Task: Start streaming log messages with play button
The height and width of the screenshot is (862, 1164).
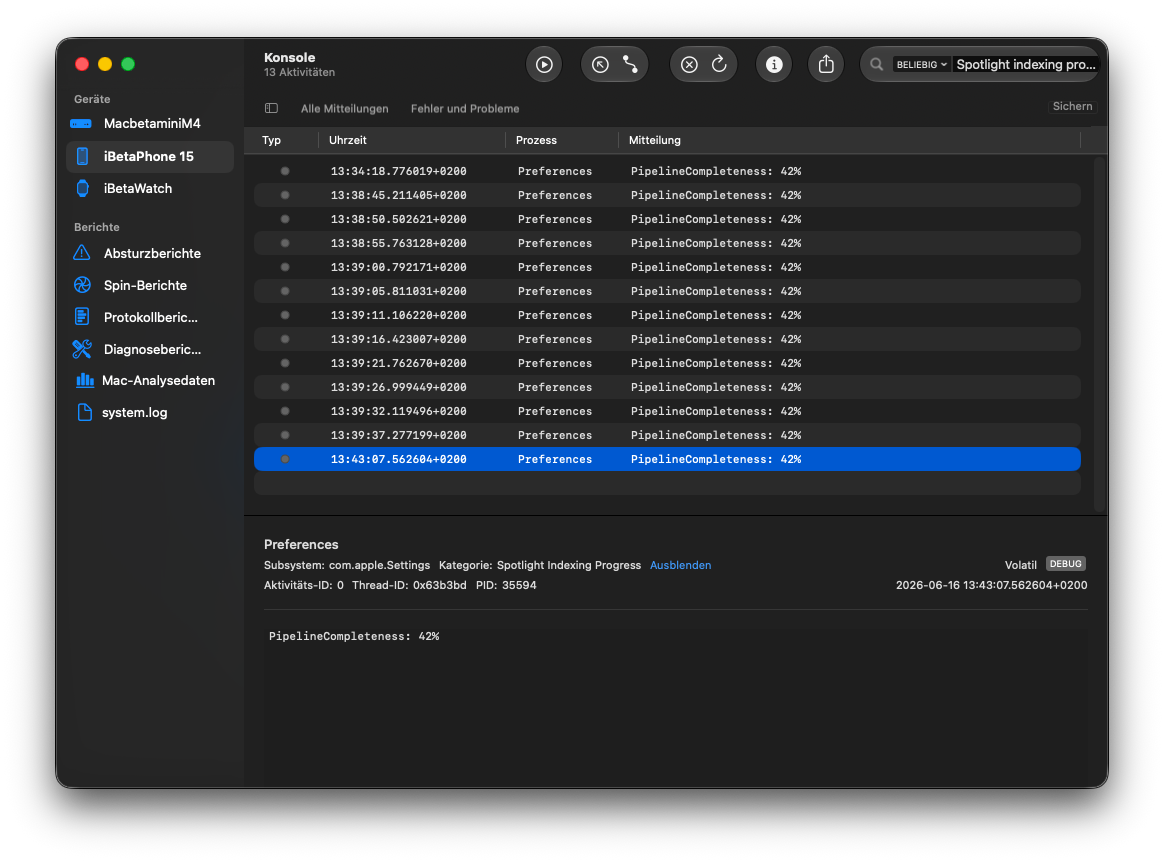Action: tap(544, 65)
